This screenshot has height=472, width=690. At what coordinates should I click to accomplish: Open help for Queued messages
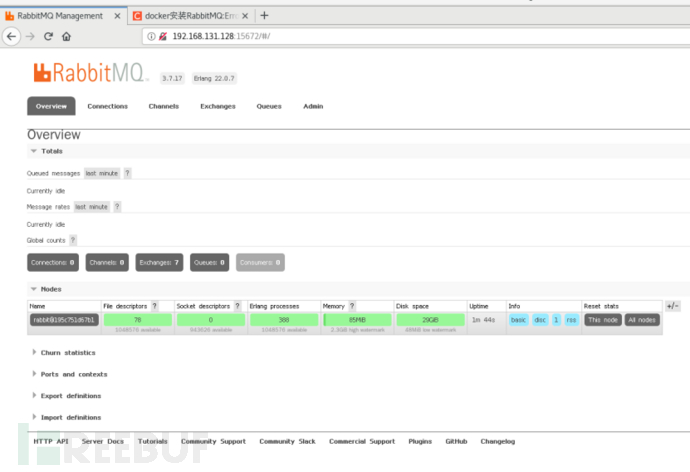(x=128, y=173)
